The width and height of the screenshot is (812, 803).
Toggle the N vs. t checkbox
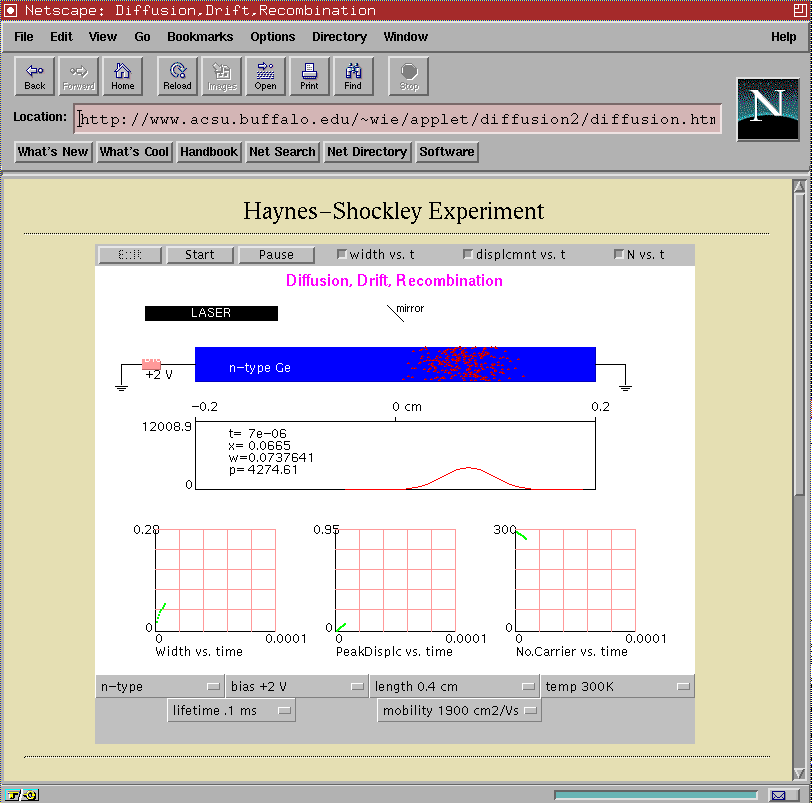point(619,255)
